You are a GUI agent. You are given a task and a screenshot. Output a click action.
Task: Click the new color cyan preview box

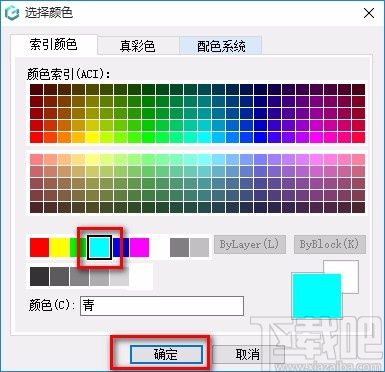click(317, 296)
